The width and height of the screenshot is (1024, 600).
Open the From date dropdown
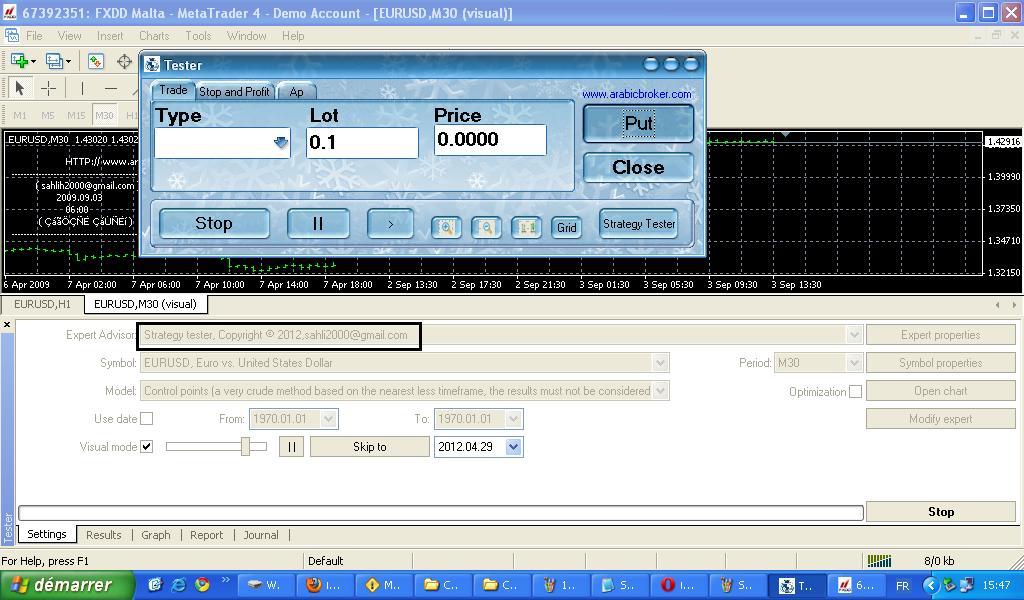pos(328,418)
